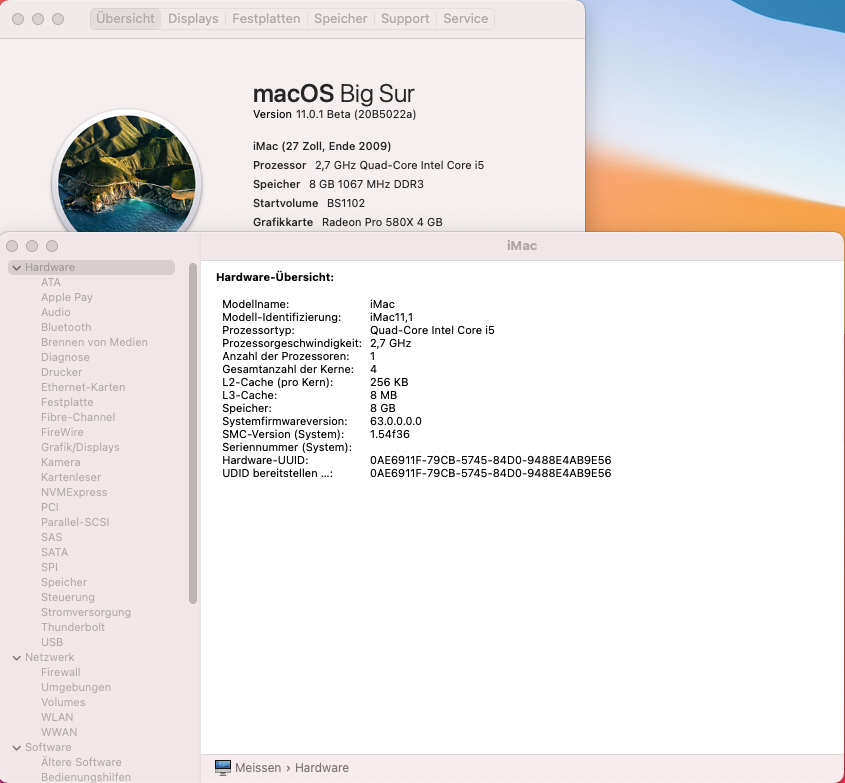
Task: Switch to the Übersicht tab
Action: pos(125,19)
